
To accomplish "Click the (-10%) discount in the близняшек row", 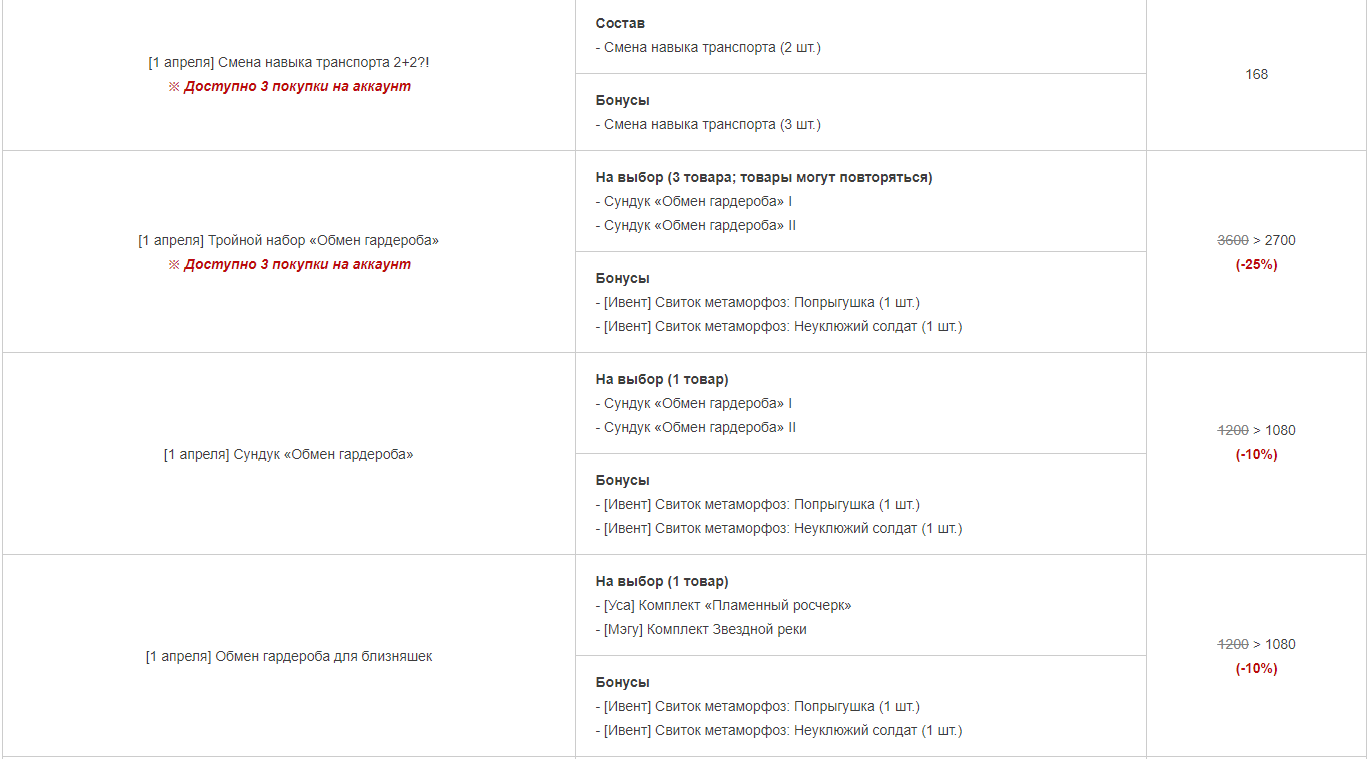I will click(1256, 668).
